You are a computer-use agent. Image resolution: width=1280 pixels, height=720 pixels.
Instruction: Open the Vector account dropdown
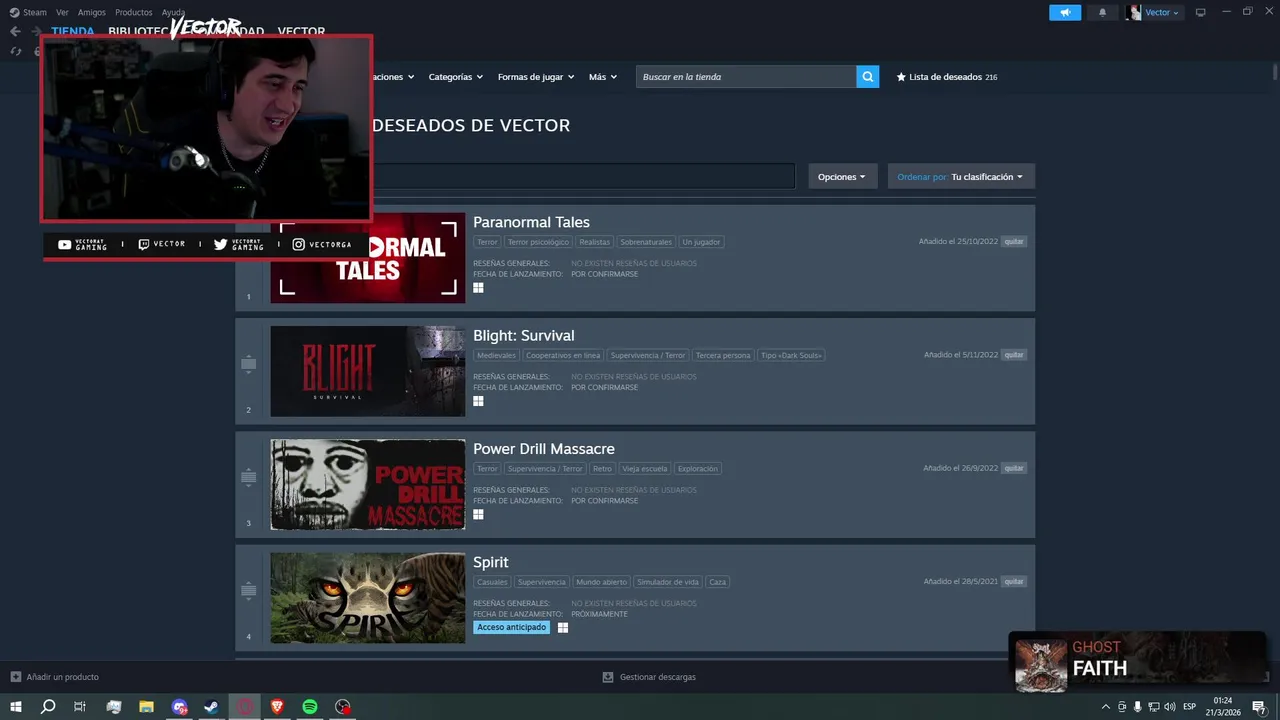click(1162, 12)
